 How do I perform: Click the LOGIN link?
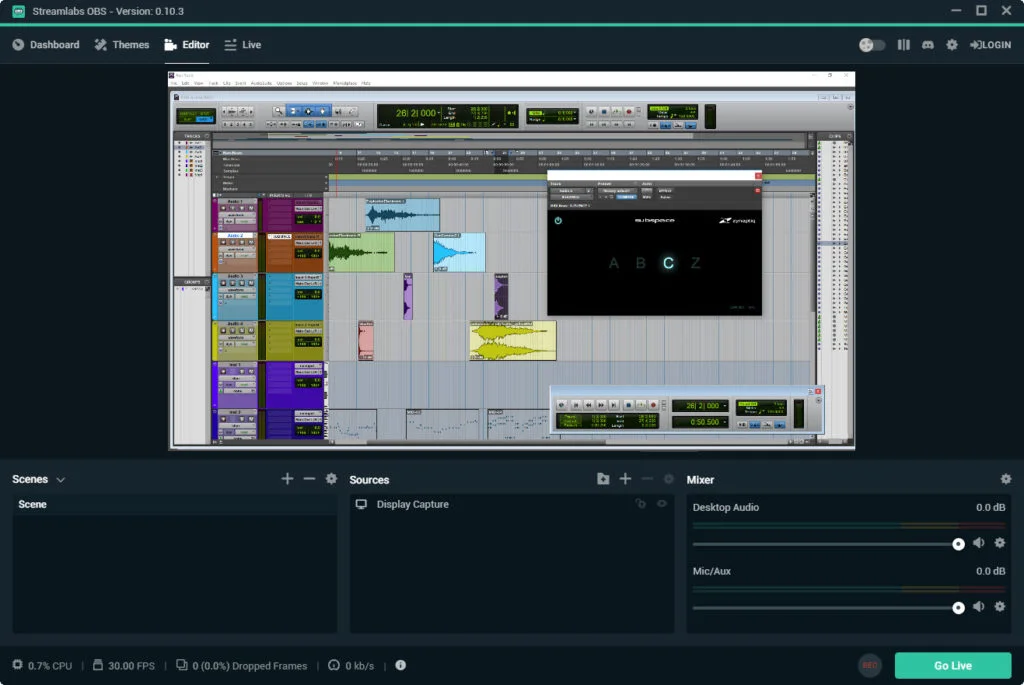coord(990,44)
